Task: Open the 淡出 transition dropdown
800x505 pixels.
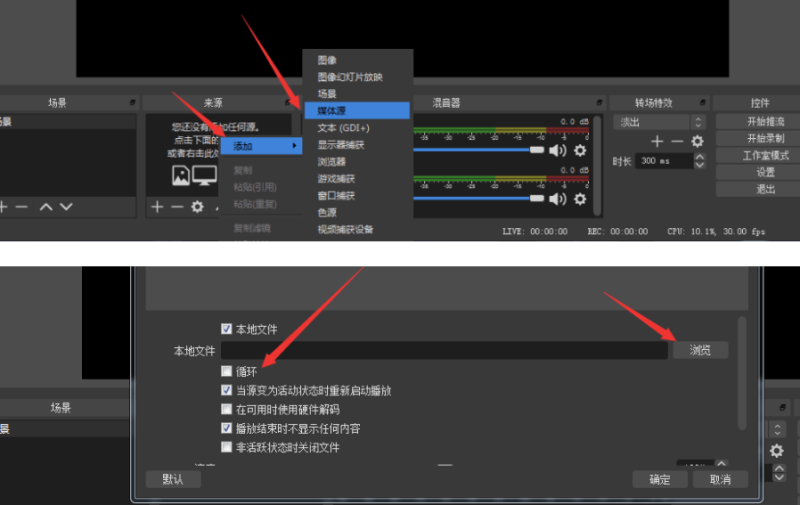Action: pyautogui.click(x=659, y=122)
